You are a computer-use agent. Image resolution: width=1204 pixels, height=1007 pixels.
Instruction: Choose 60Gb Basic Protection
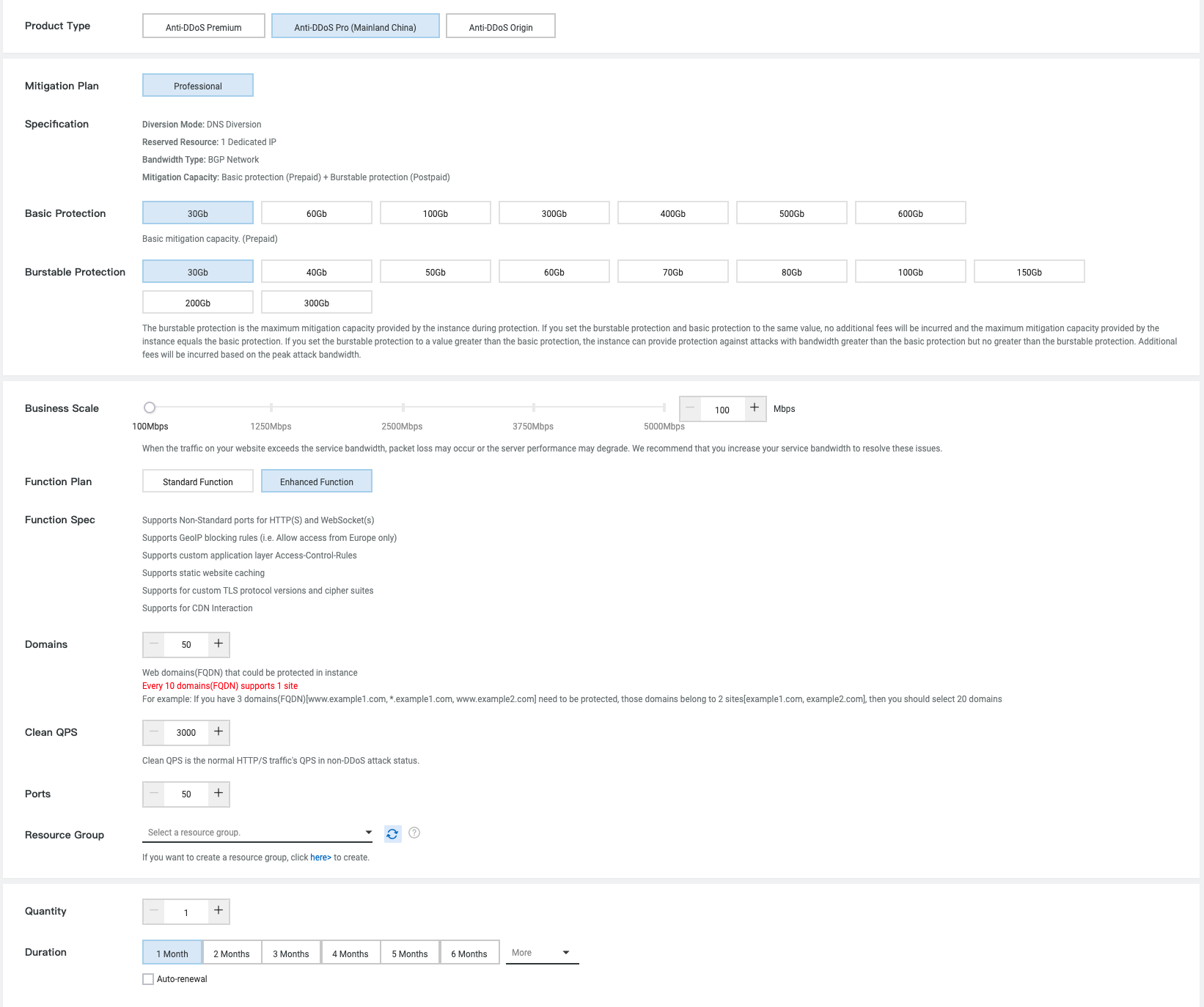317,213
